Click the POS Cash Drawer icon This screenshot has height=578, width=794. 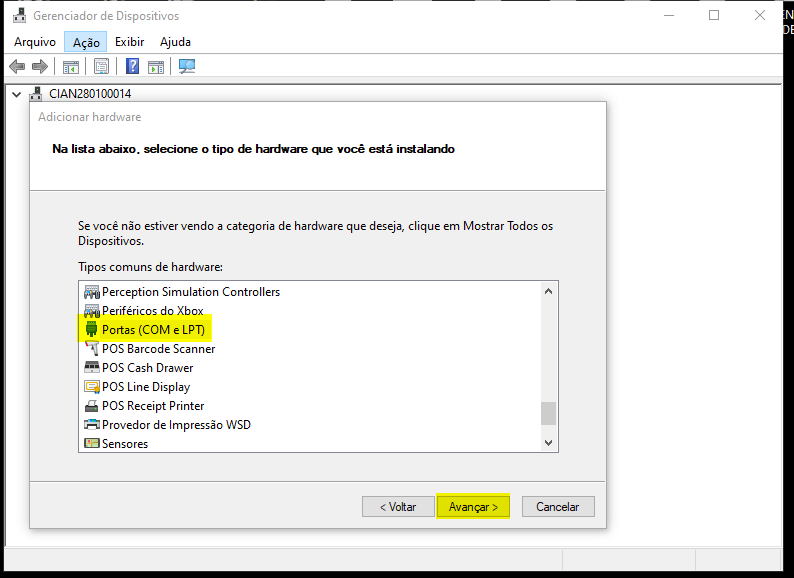click(x=92, y=368)
